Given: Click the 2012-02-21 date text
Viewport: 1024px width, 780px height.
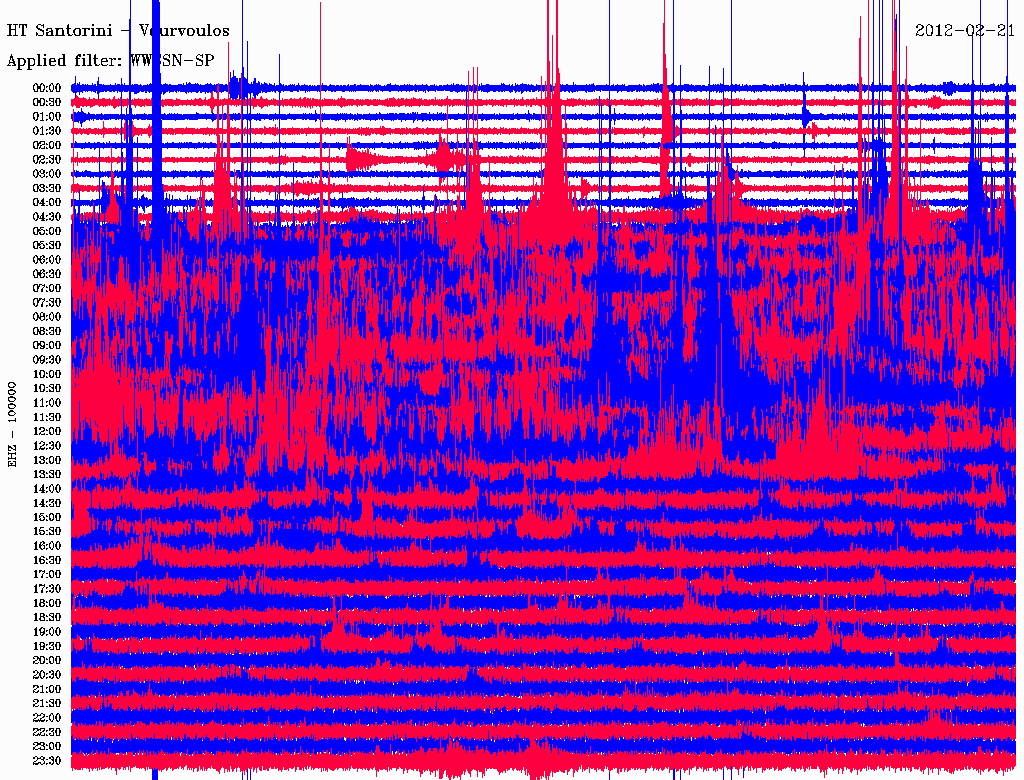Looking at the screenshot, I should [x=965, y=30].
